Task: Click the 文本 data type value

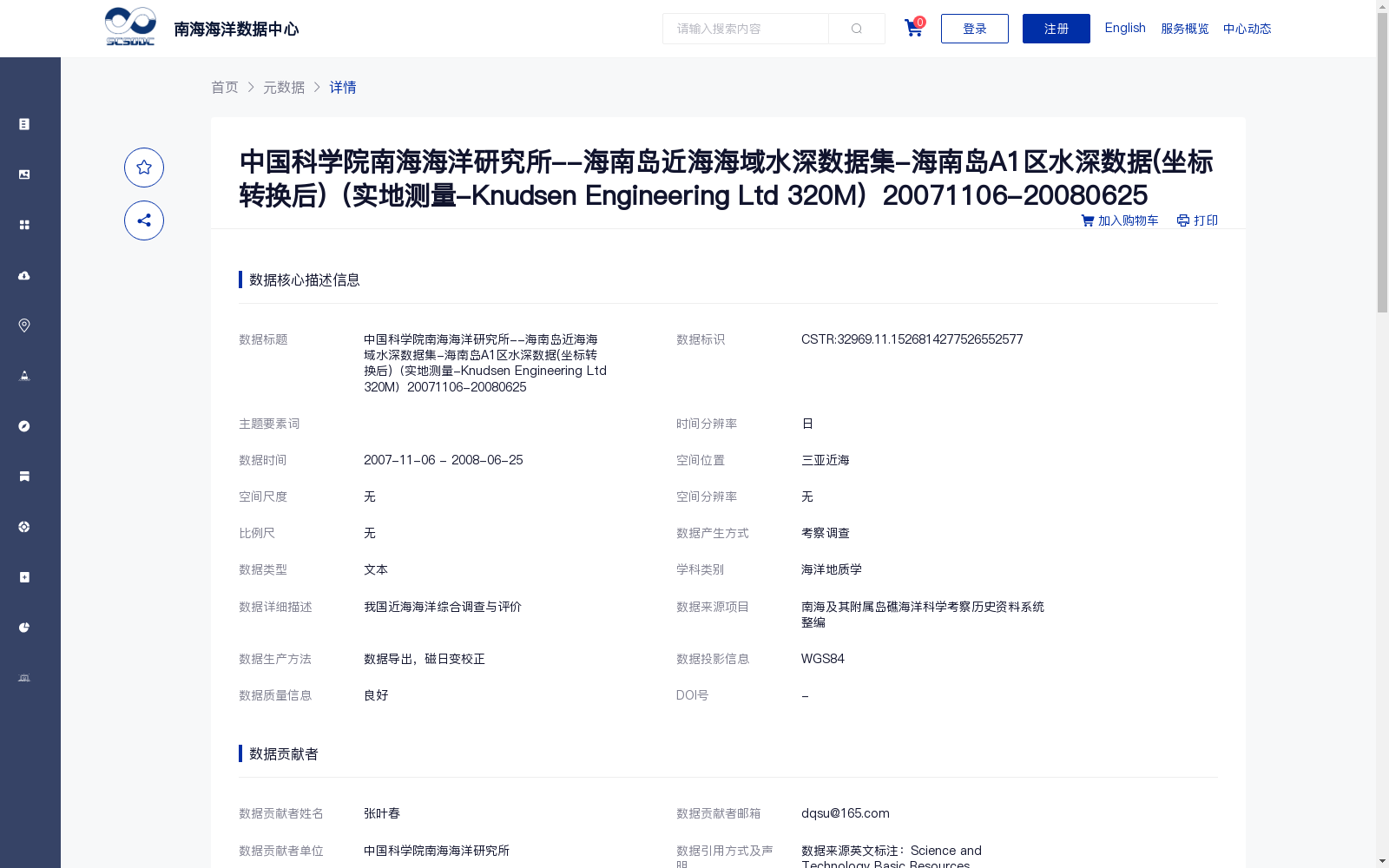Action: (x=376, y=569)
